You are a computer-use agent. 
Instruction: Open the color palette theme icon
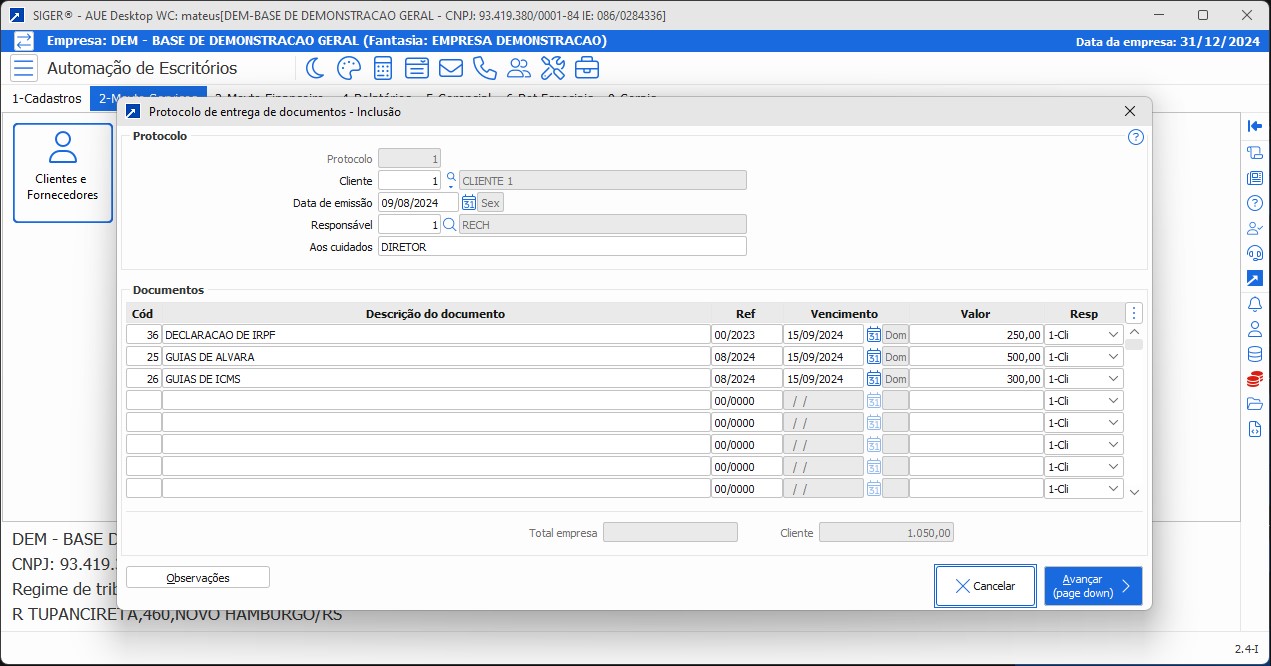point(348,68)
